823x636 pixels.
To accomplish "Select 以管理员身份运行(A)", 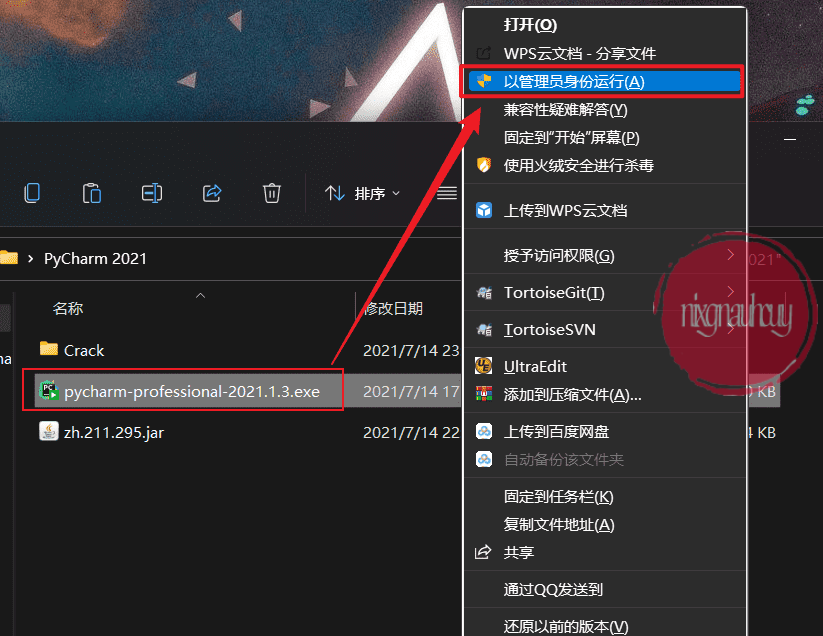I will tap(605, 81).
